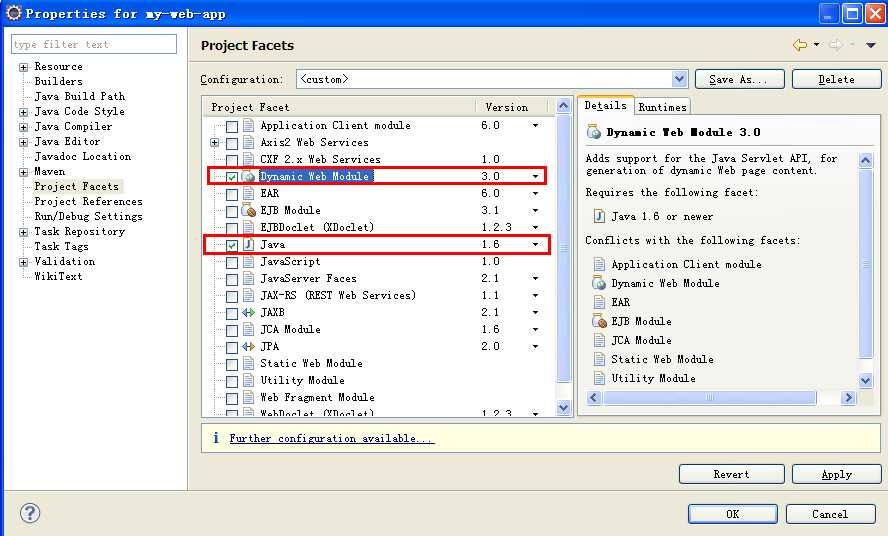Viewport: 888px width, 536px height.
Task: Click the facet list scroll down arrow
Action: (x=563, y=407)
